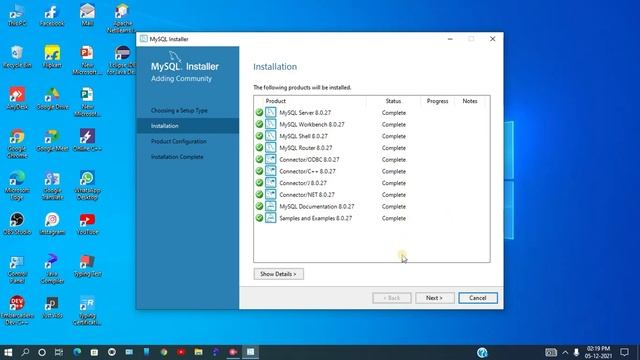Image resolution: width=640 pixels, height=360 pixels.
Task: Click the Show Details button
Action: click(x=278, y=274)
